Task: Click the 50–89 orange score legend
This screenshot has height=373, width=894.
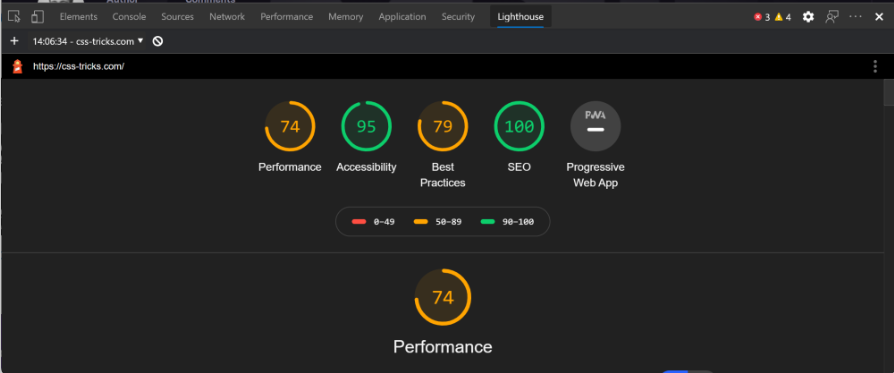Action: click(438, 221)
